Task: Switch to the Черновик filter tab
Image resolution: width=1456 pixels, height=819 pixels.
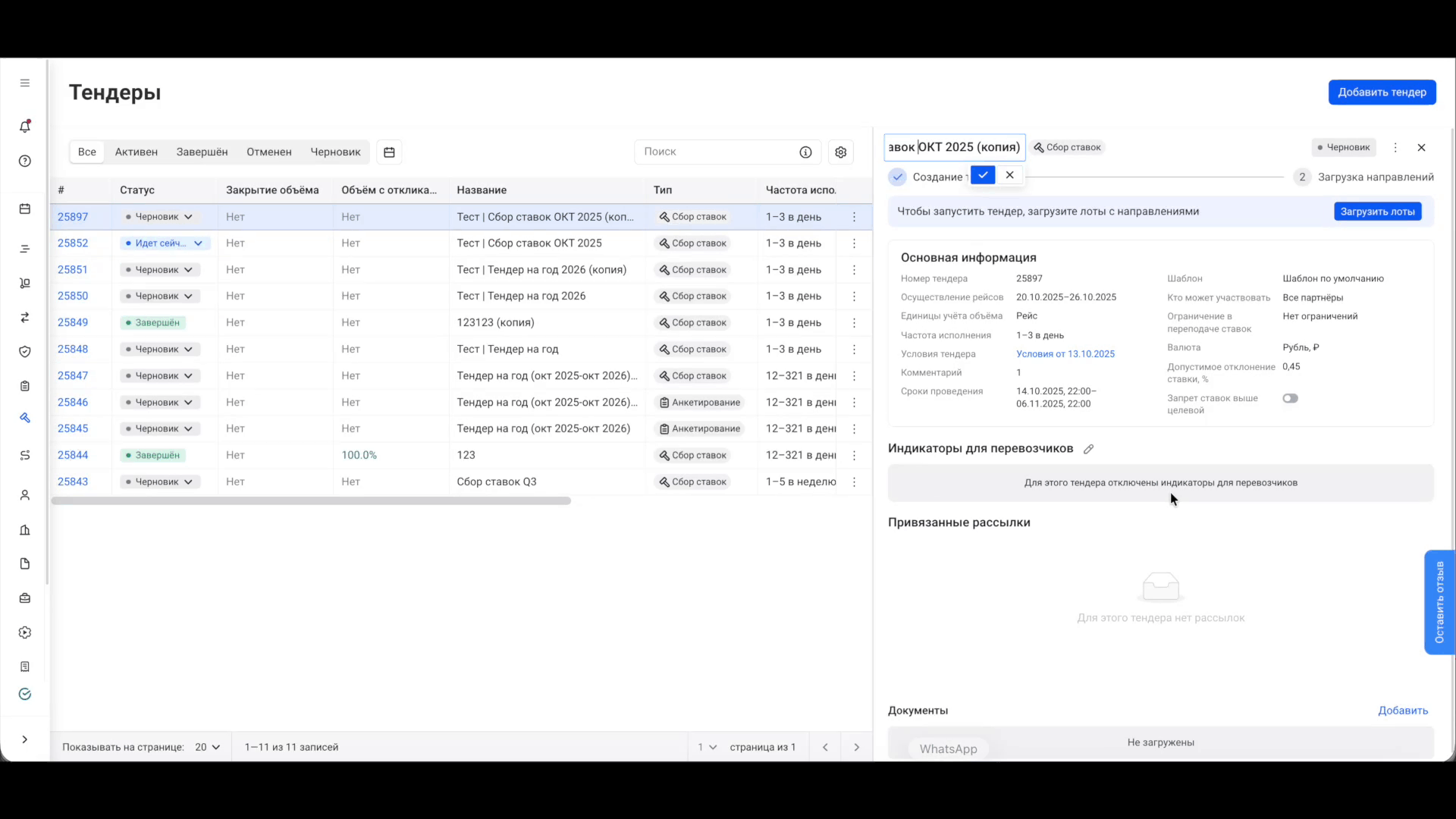Action: 335,152
